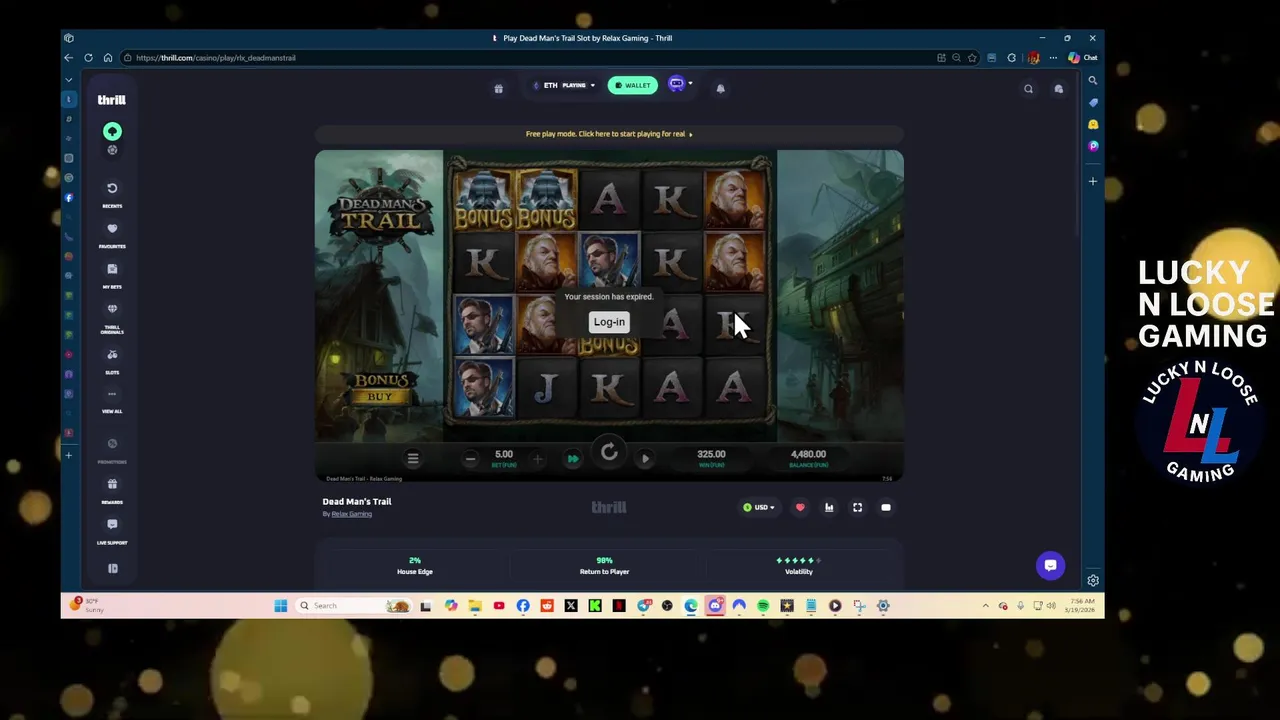
Task: Open the green Wallet button
Action: point(633,85)
